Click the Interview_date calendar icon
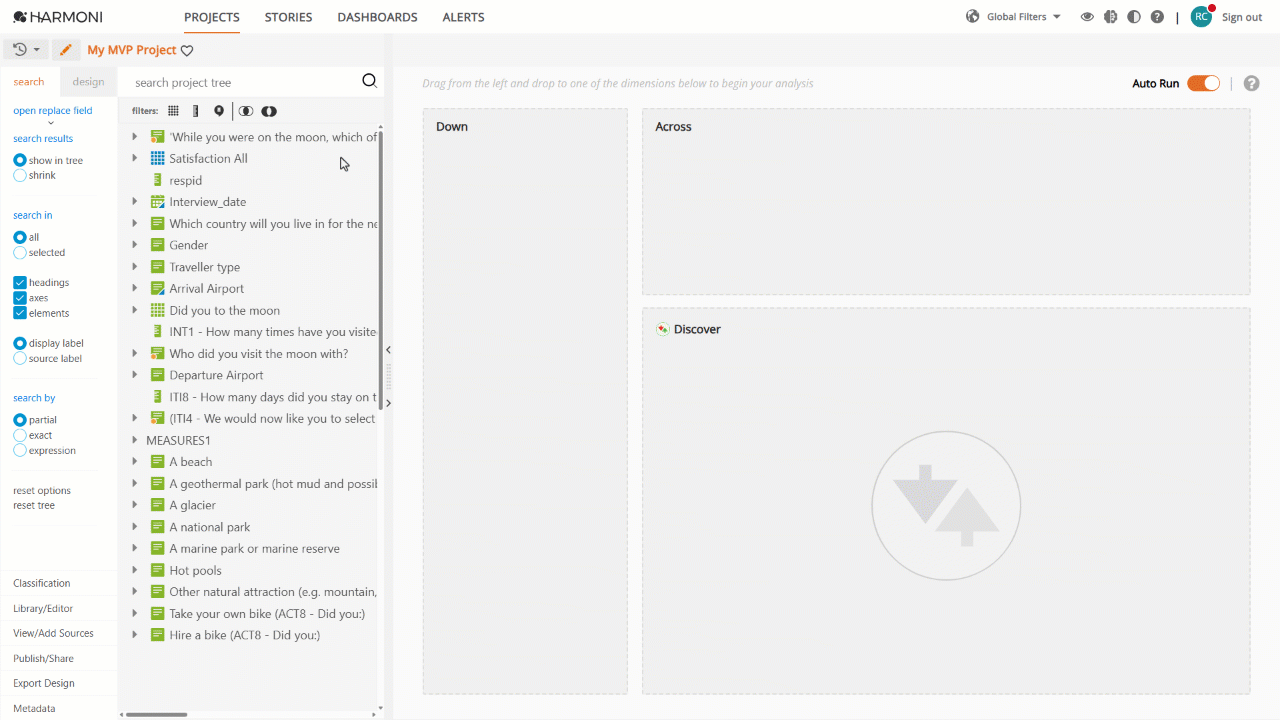Image resolution: width=1280 pixels, height=720 pixels. point(157,202)
